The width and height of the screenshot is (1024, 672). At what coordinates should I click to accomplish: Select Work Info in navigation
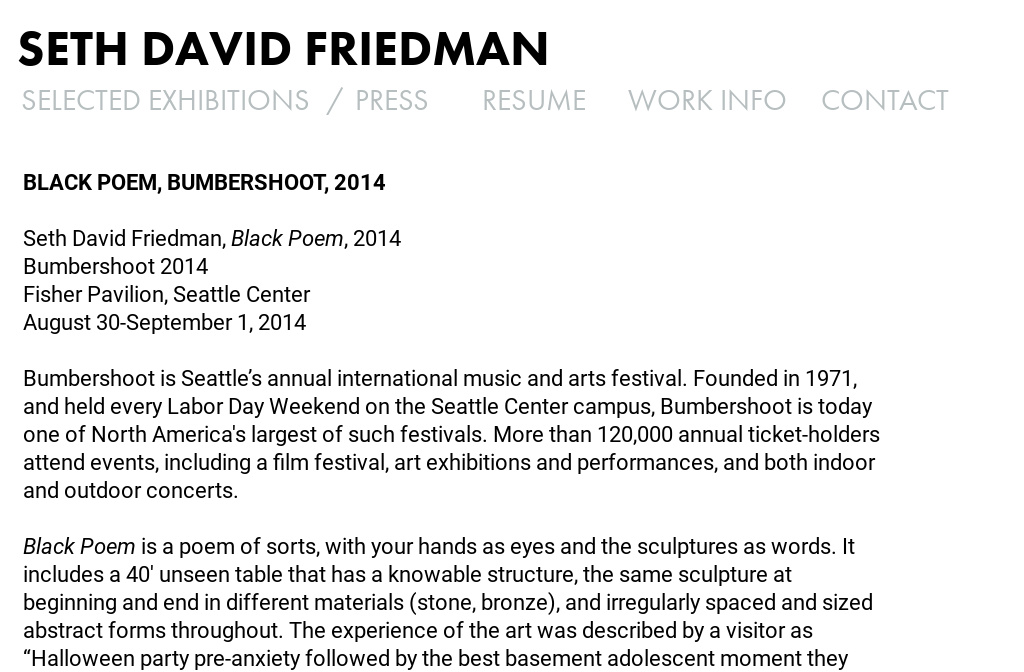[x=706, y=101]
